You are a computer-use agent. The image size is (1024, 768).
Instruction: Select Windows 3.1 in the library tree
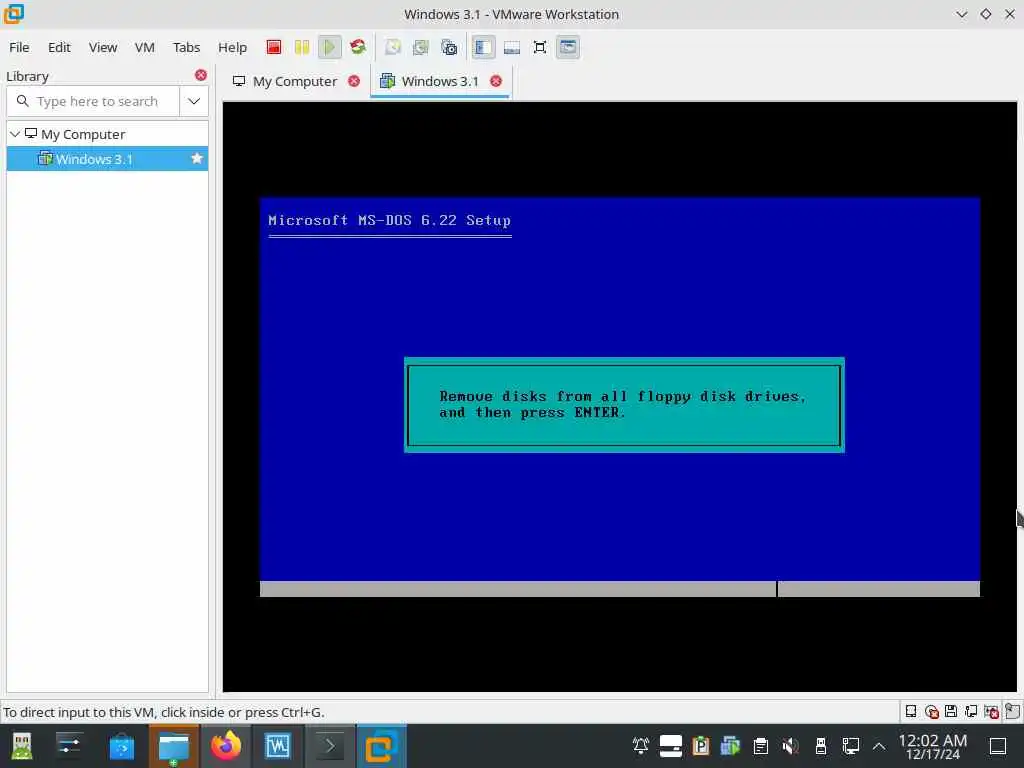(94, 159)
